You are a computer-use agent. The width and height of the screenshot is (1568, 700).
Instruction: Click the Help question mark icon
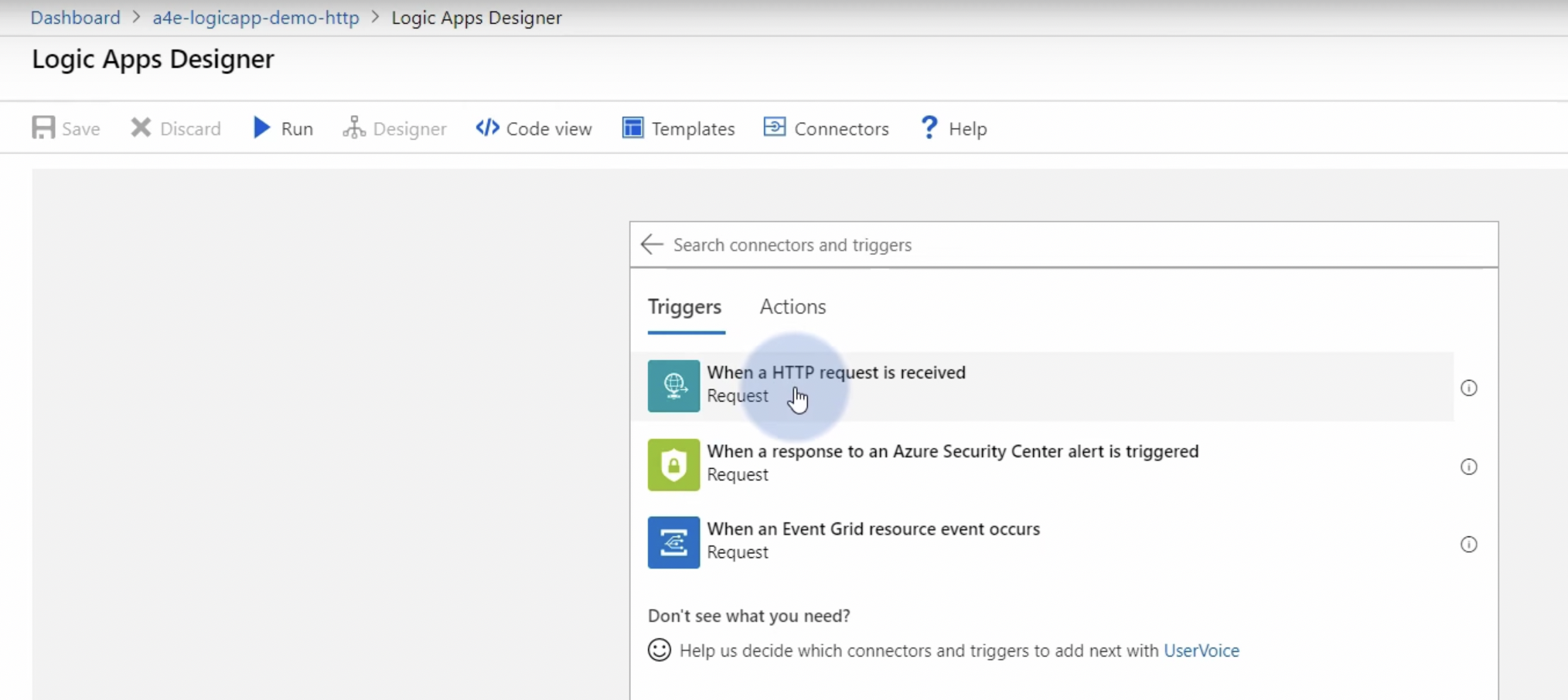pos(929,127)
